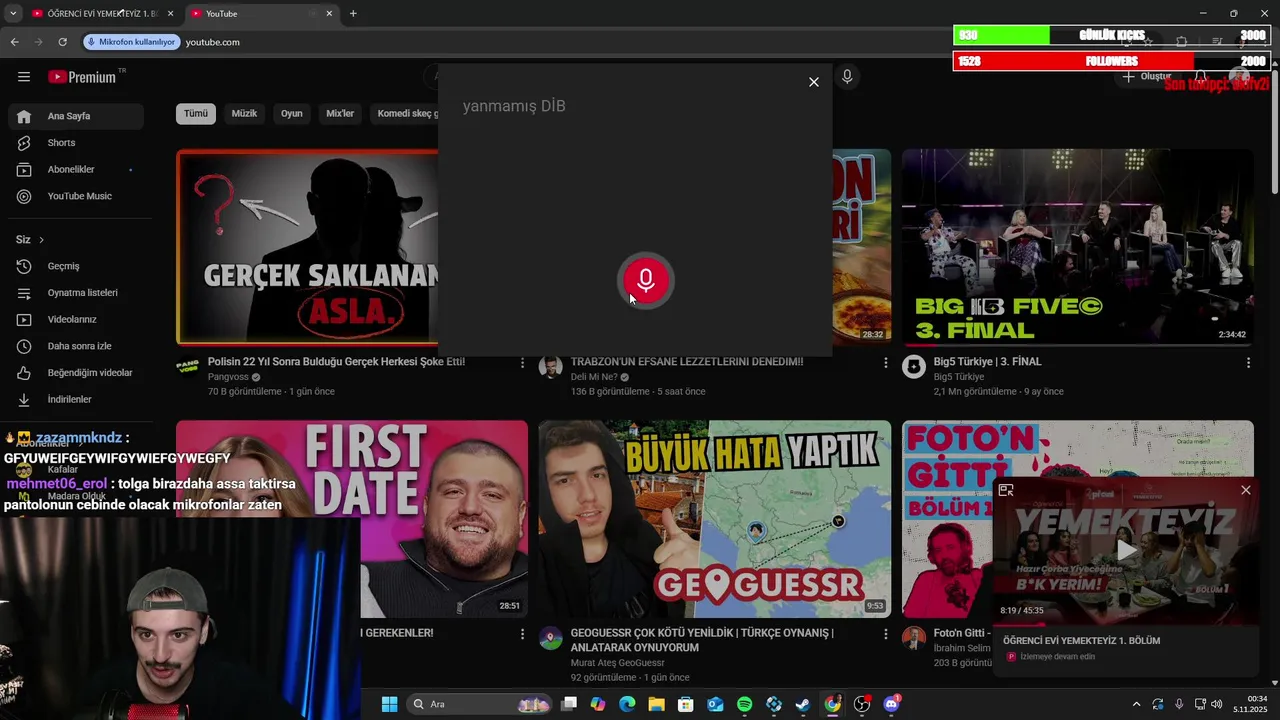Click the page vertical scrollbar
Image resolution: width=1280 pixels, height=720 pixels.
(x=1274, y=130)
